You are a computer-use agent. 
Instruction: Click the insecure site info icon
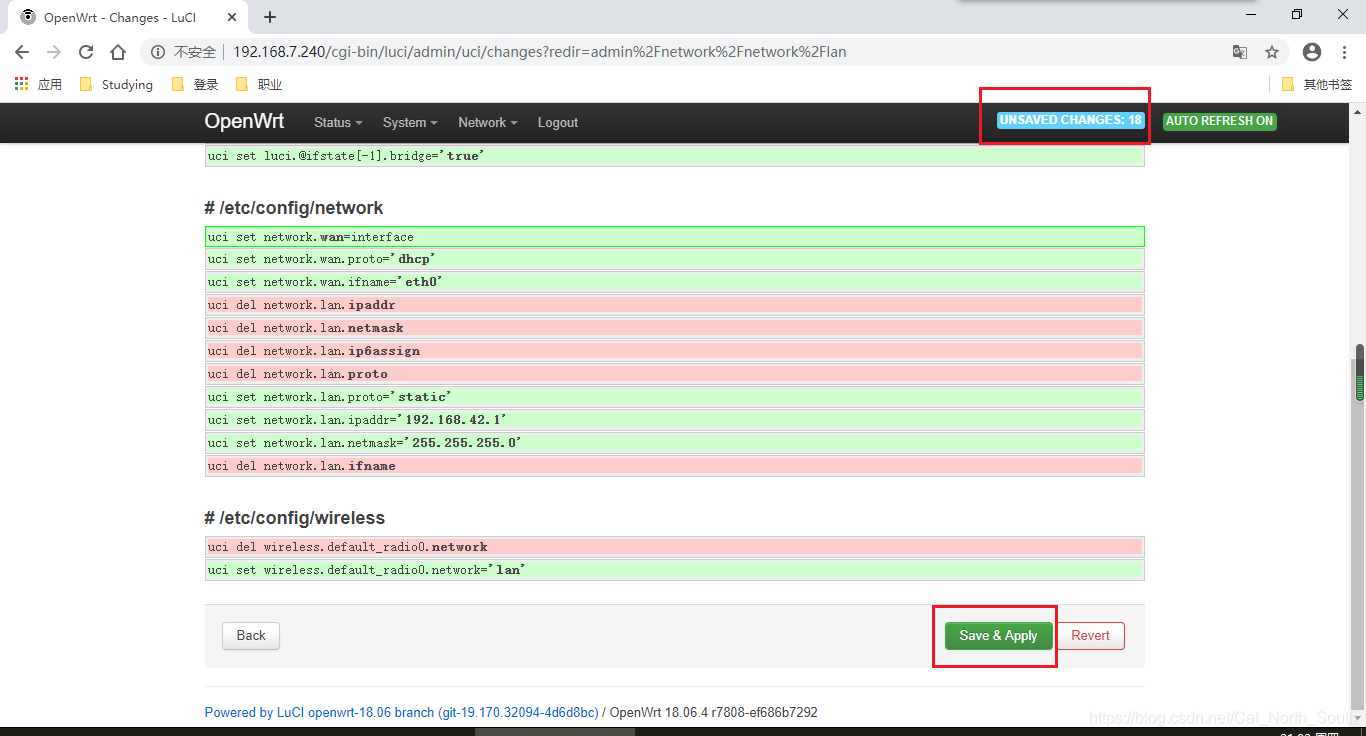click(x=158, y=52)
